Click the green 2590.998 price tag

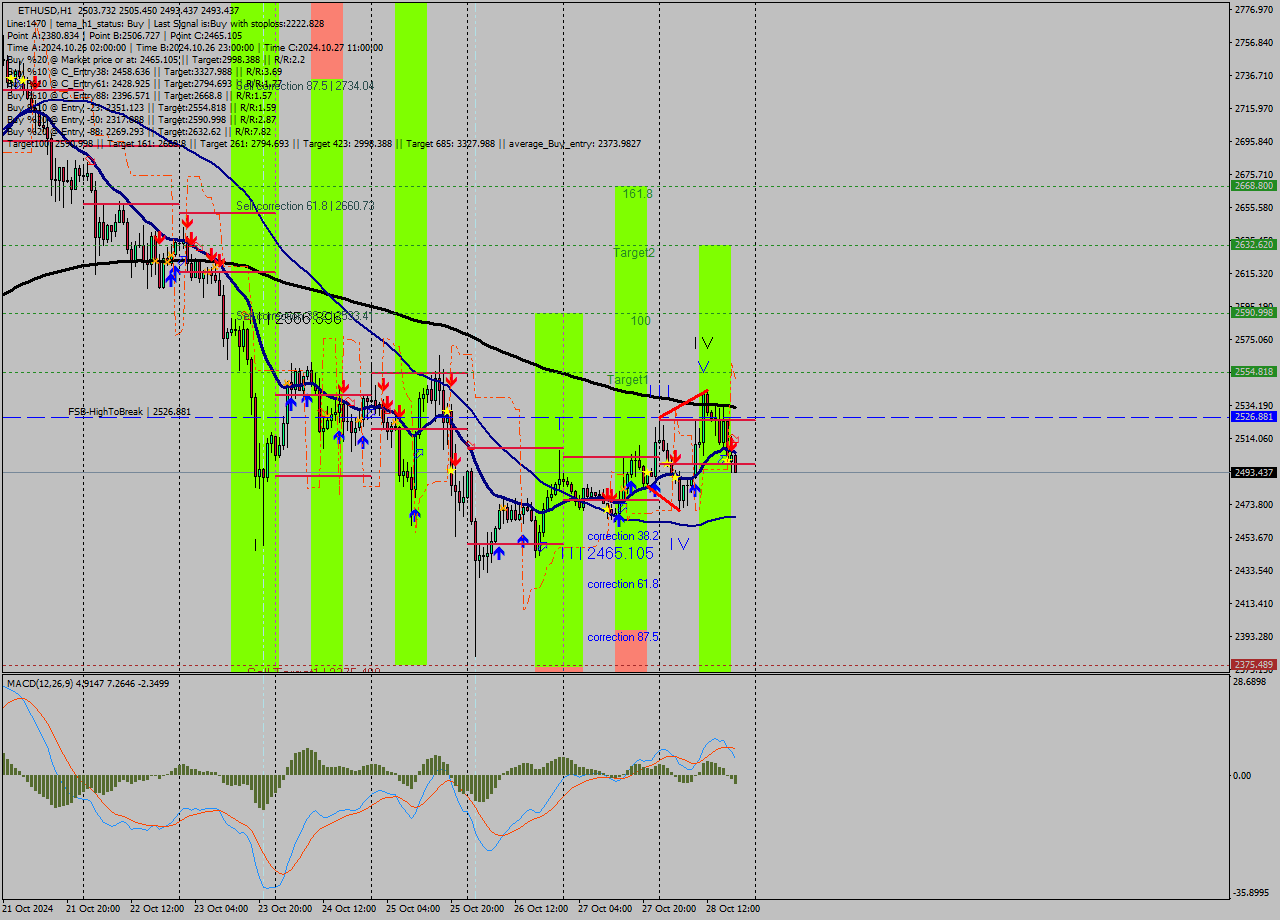pyautogui.click(x=1253, y=313)
